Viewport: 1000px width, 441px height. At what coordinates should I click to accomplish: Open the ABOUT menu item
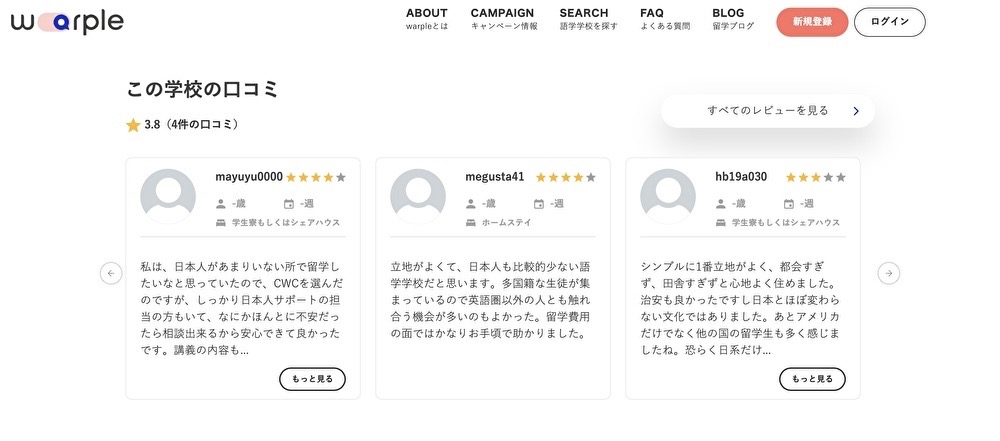(x=427, y=19)
